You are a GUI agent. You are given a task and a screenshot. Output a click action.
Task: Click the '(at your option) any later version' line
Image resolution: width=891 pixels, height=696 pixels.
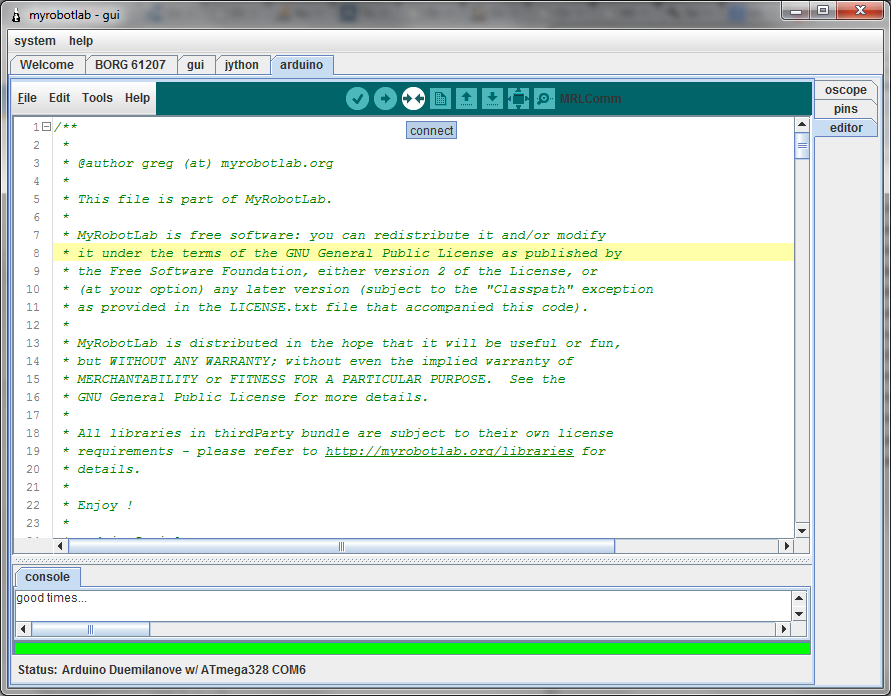tap(357, 289)
